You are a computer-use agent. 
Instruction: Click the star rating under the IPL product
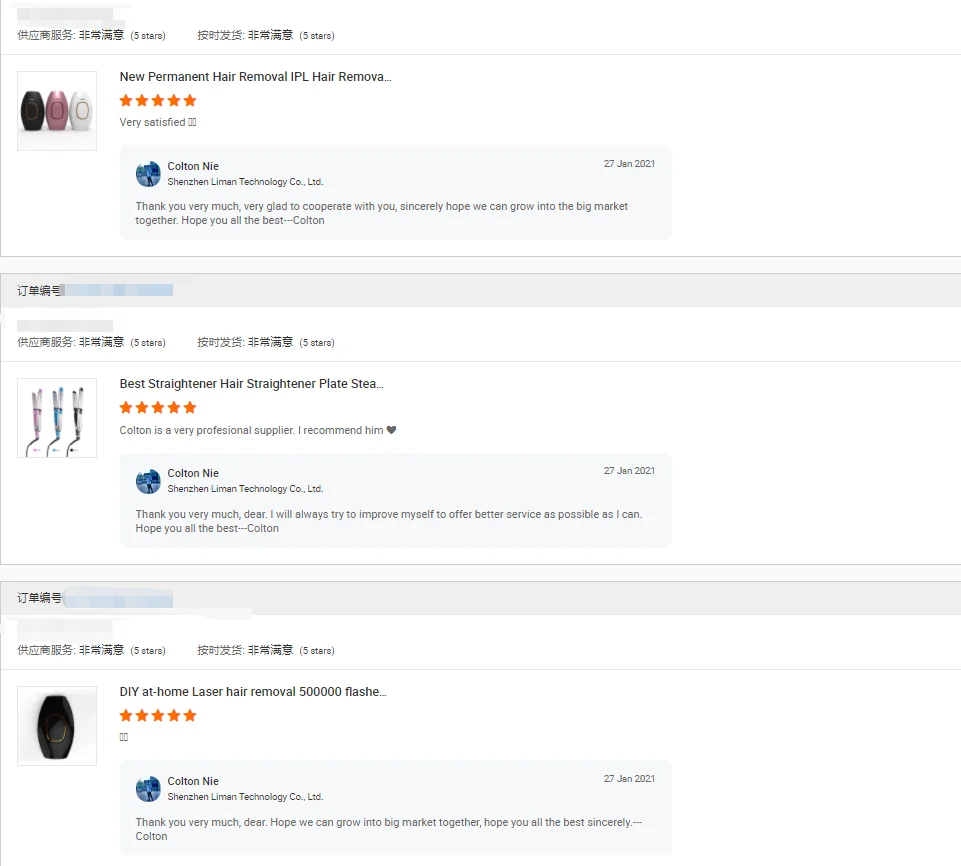pyautogui.click(x=158, y=100)
